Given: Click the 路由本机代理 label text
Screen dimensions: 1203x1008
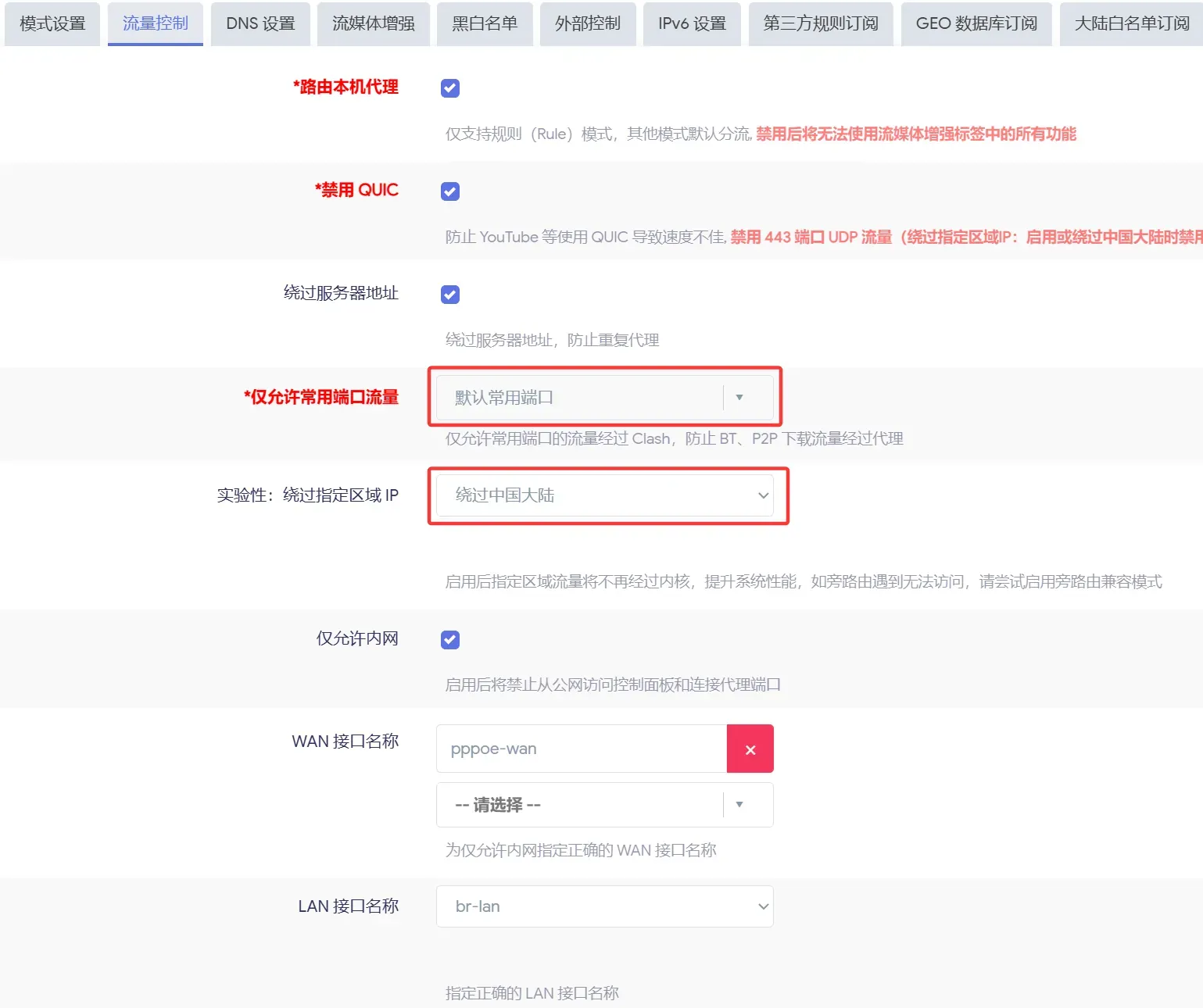Looking at the screenshot, I should 346,87.
